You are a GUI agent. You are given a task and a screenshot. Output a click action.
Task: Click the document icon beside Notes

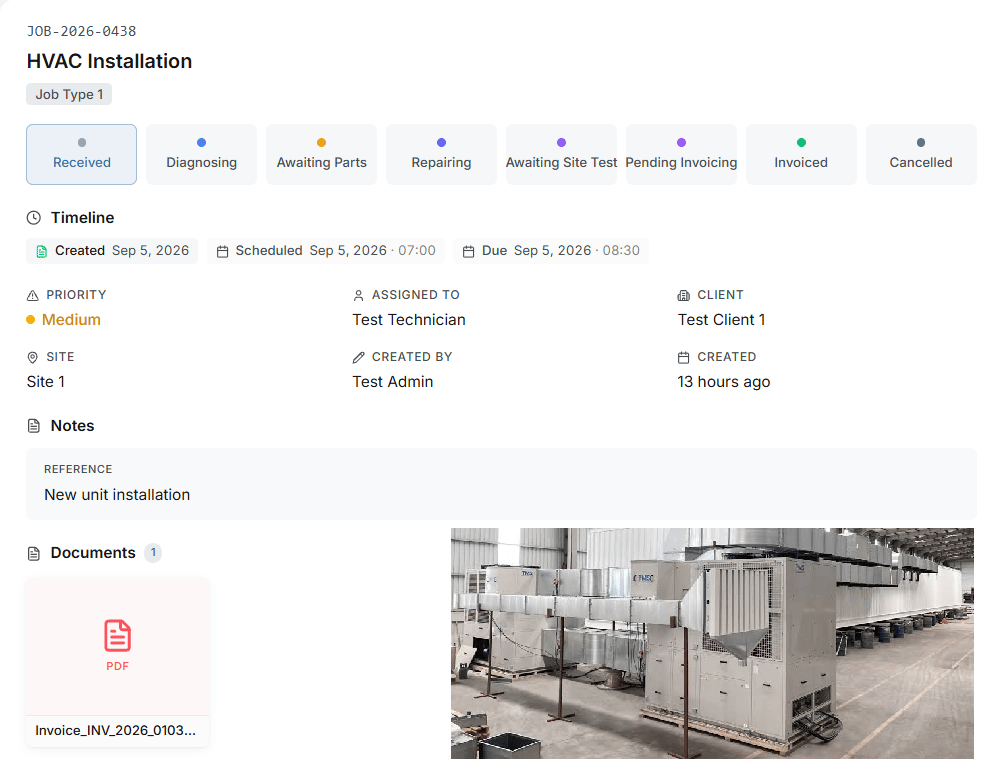[34, 426]
